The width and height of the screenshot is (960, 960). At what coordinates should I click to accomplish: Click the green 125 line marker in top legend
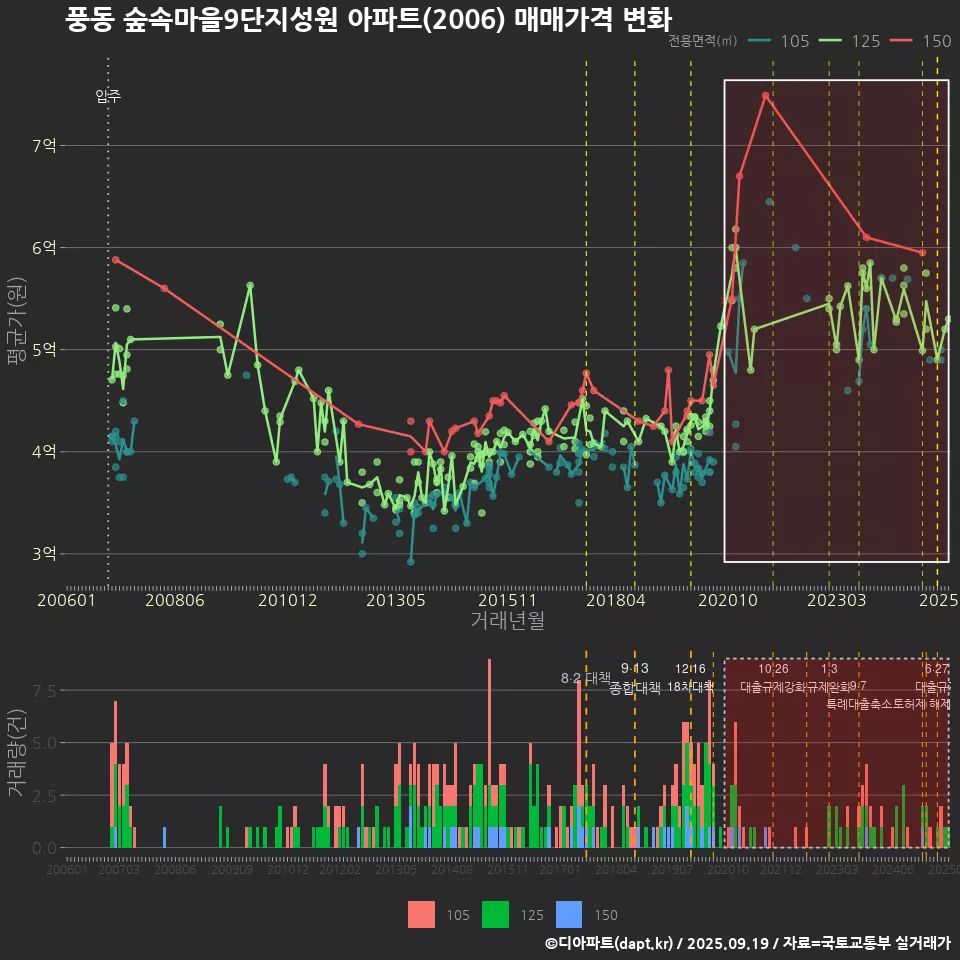click(830, 41)
